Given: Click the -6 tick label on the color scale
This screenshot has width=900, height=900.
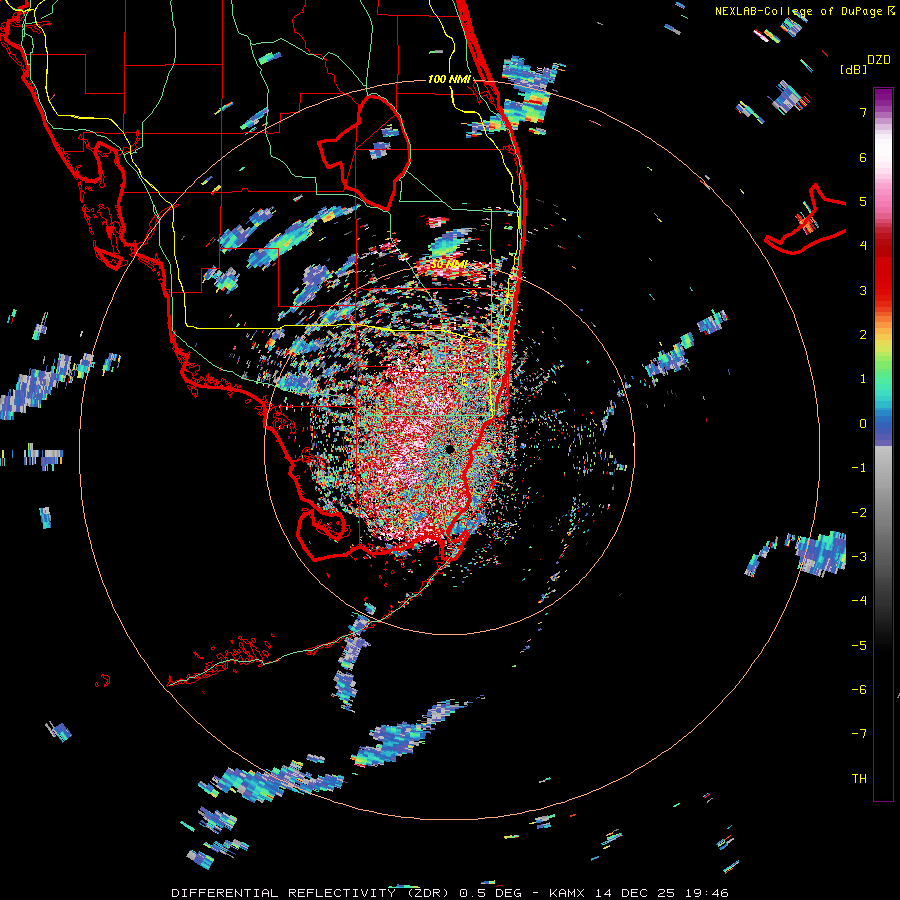Looking at the screenshot, I should [x=859, y=689].
